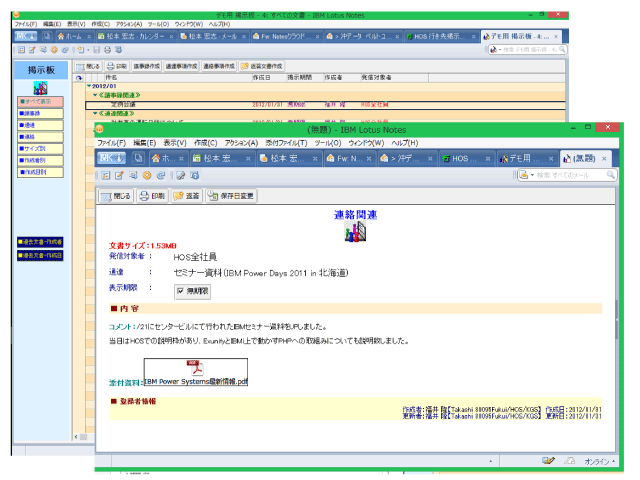Switch to the デモ用 tab in front window
The height and width of the screenshot is (480, 640).
click(x=525, y=158)
